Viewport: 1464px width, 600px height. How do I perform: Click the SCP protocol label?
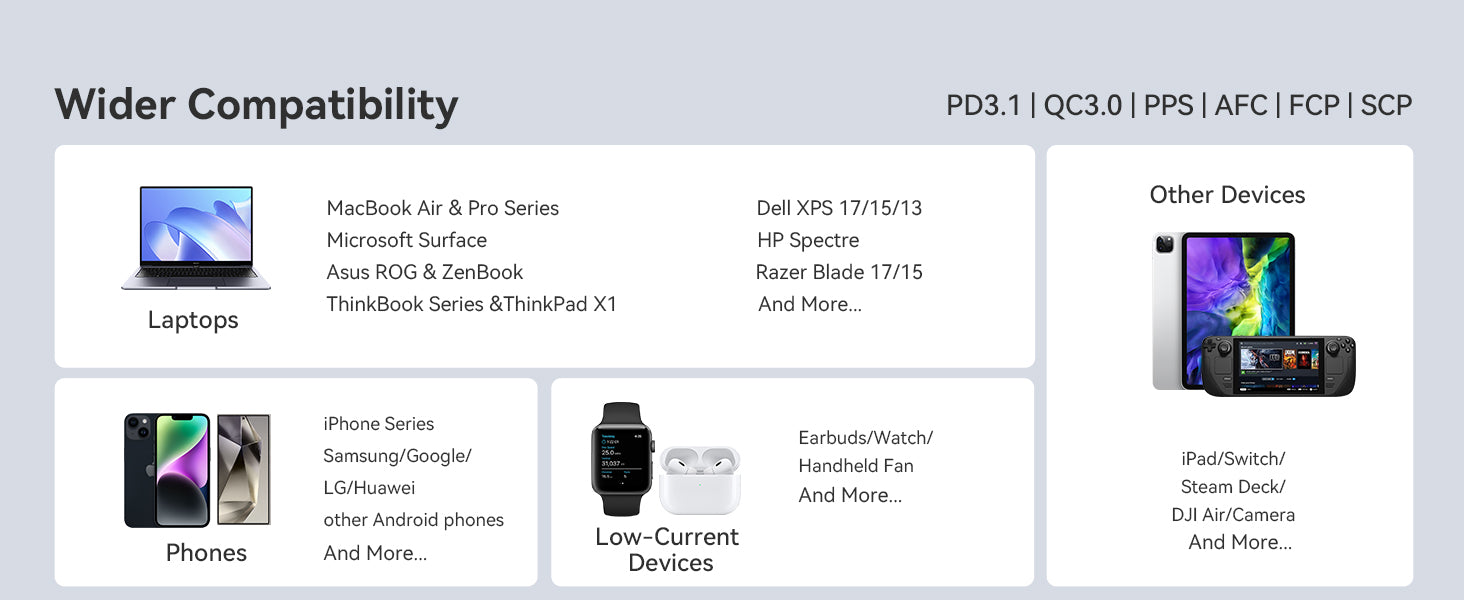pos(1386,105)
